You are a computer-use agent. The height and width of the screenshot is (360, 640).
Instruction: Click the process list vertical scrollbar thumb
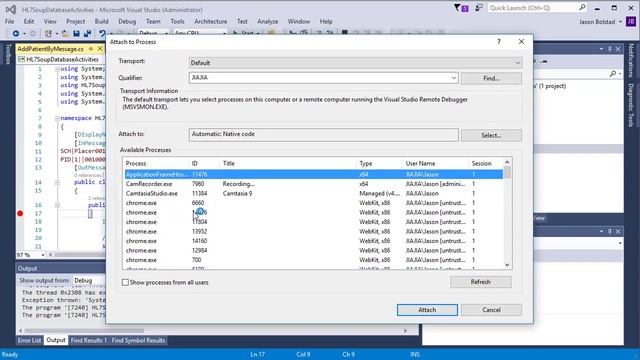click(507, 173)
